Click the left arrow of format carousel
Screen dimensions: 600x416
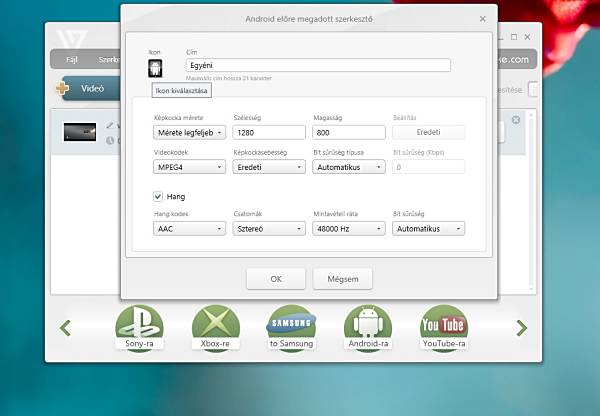pos(65,328)
